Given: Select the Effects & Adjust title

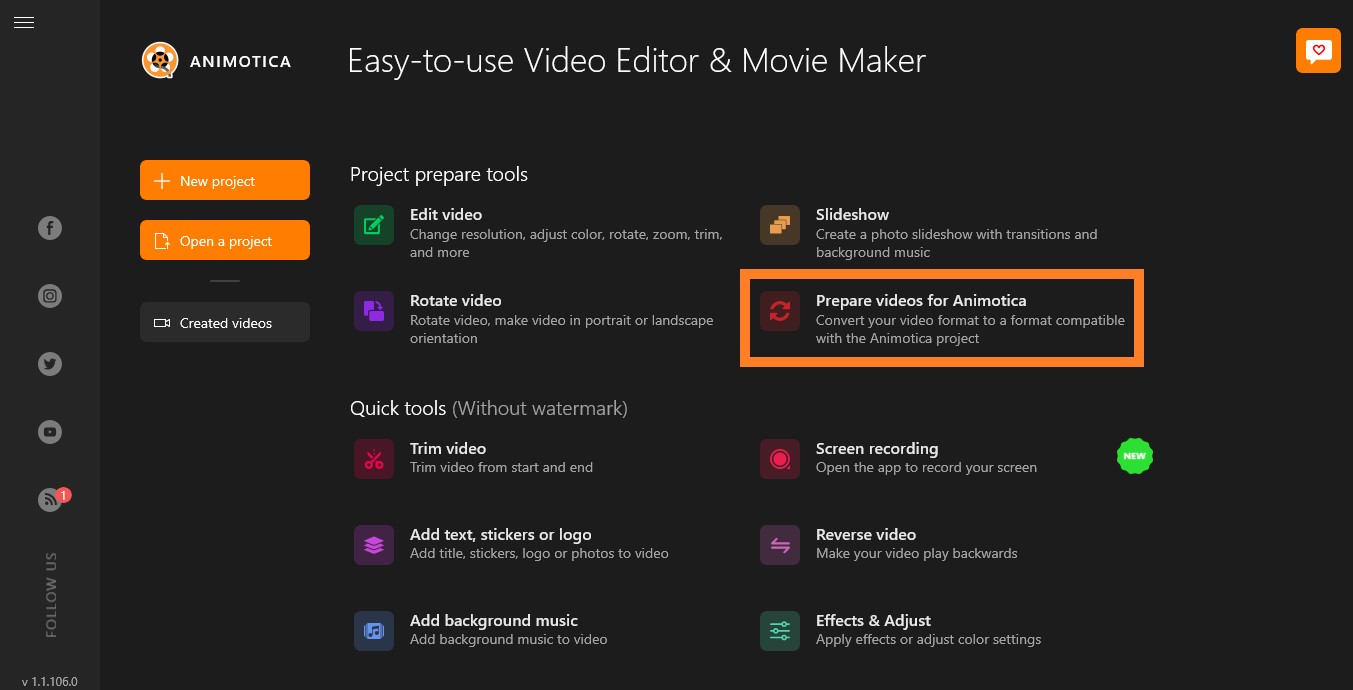Looking at the screenshot, I should click(873, 620).
